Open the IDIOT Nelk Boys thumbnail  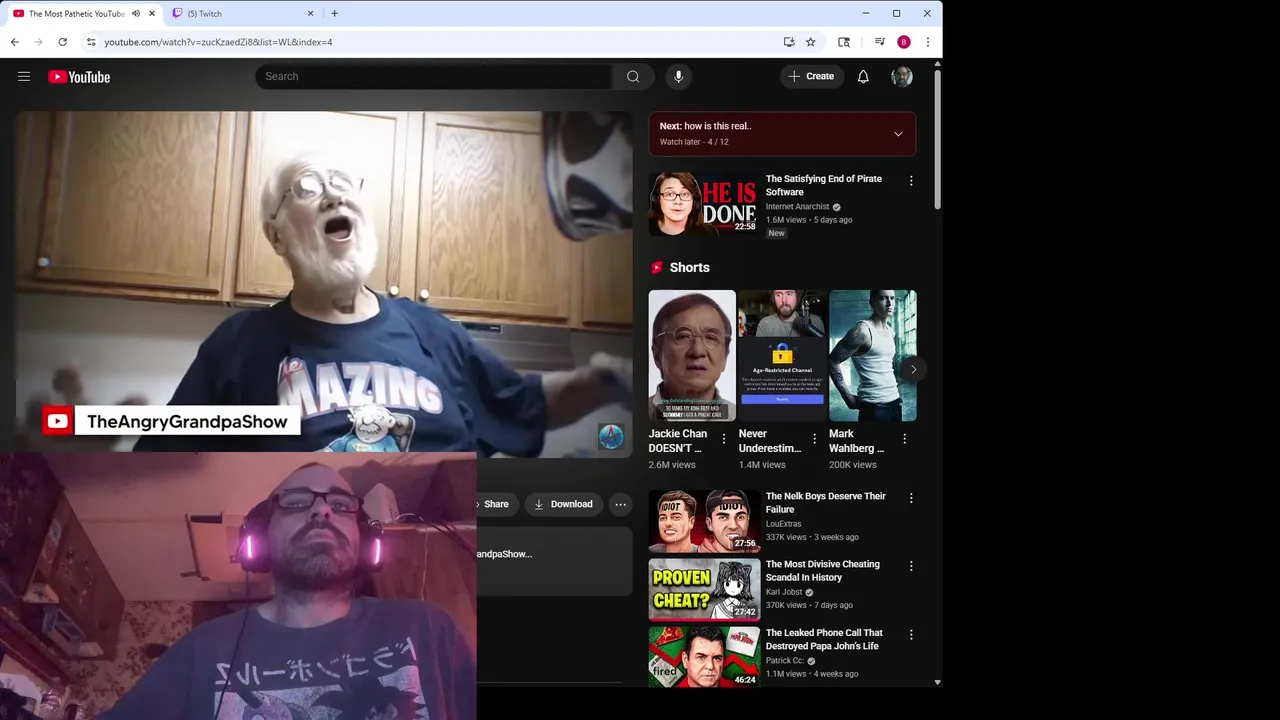[704, 521]
